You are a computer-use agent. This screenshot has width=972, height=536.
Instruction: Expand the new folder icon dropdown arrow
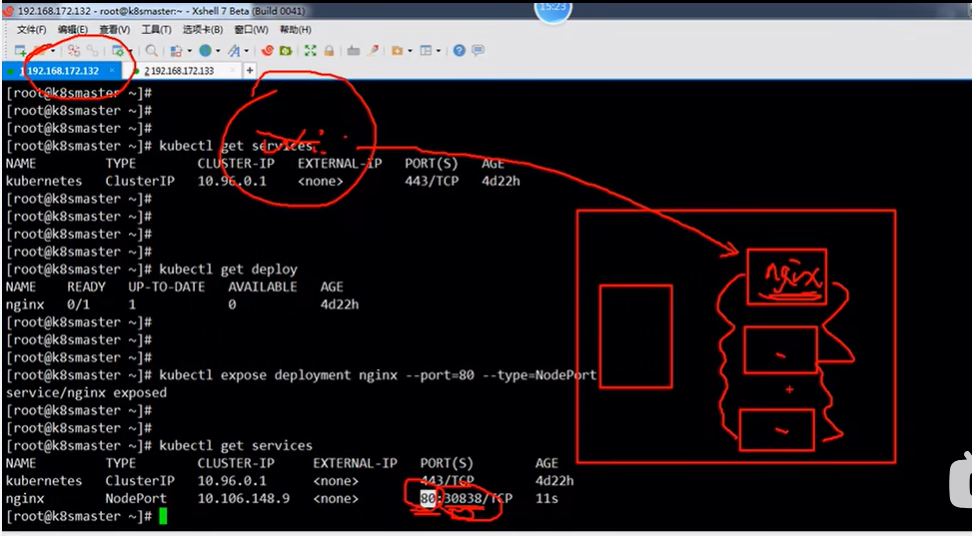click(410, 51)
